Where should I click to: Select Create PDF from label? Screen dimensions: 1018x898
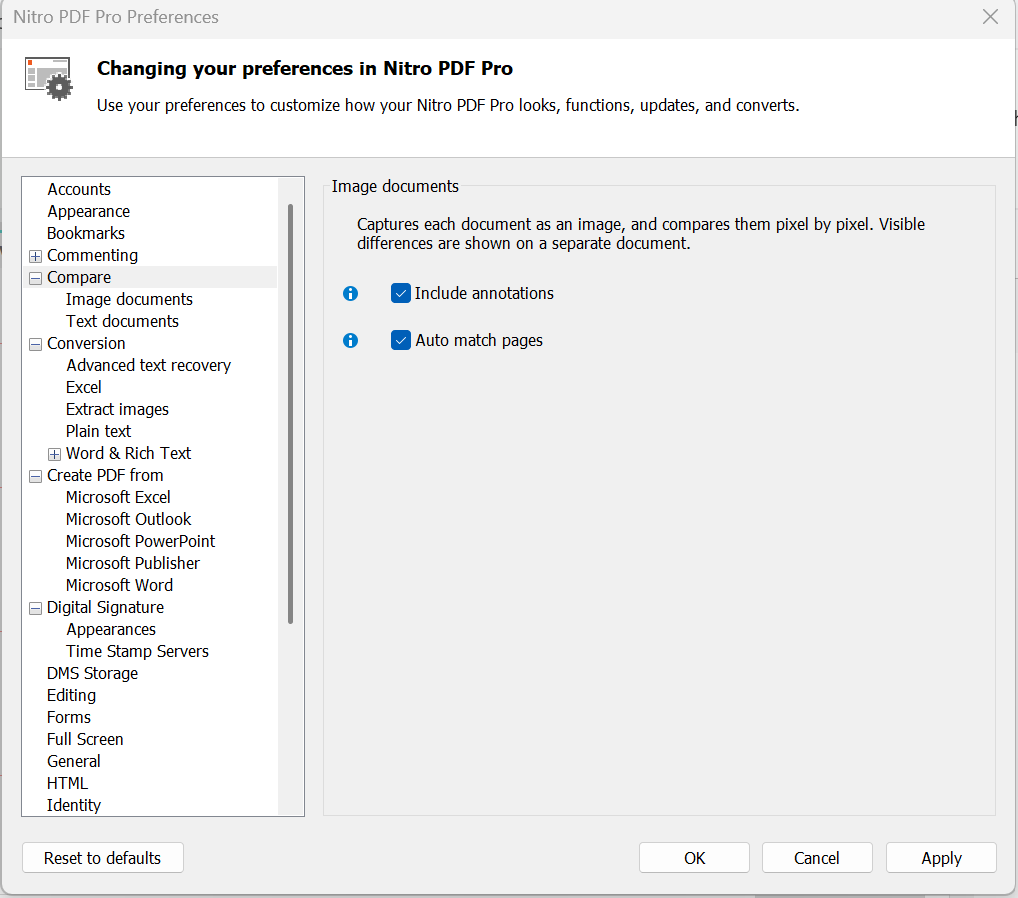105,475
